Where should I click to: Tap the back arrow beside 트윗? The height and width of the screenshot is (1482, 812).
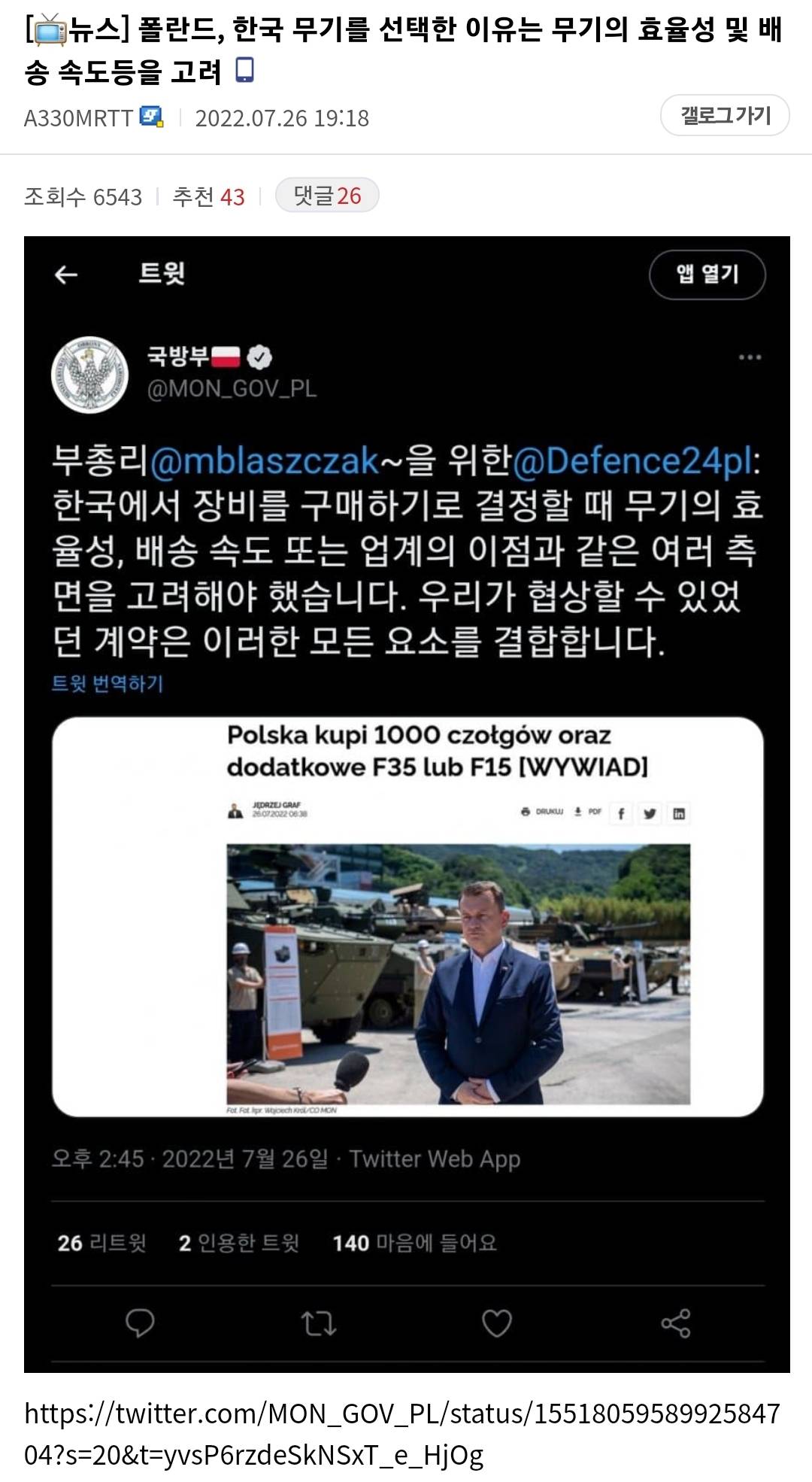tap(66, 275)
